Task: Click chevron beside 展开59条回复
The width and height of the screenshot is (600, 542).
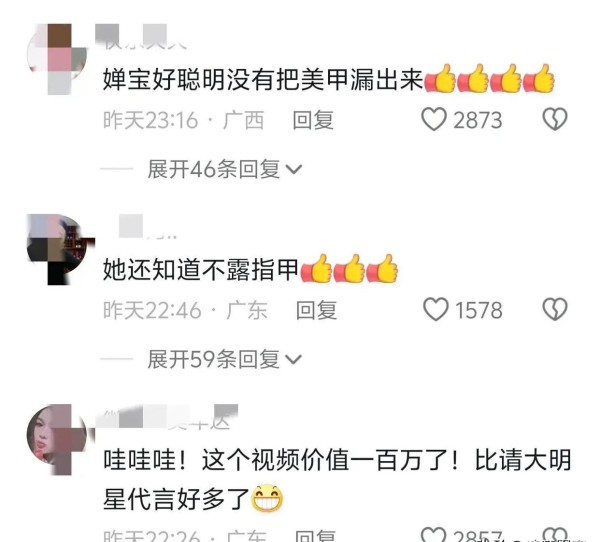Action: (x=294, y=359)
